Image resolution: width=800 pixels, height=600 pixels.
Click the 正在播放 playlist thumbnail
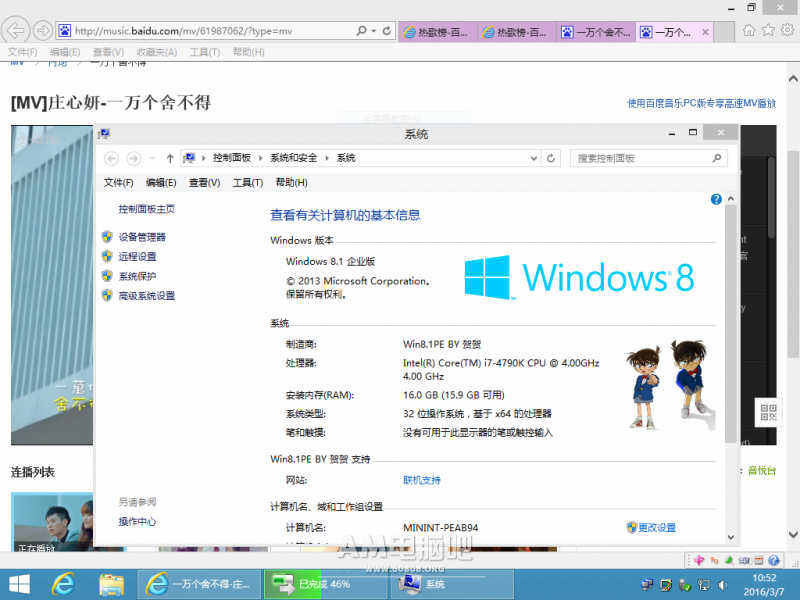pos(52,522)
